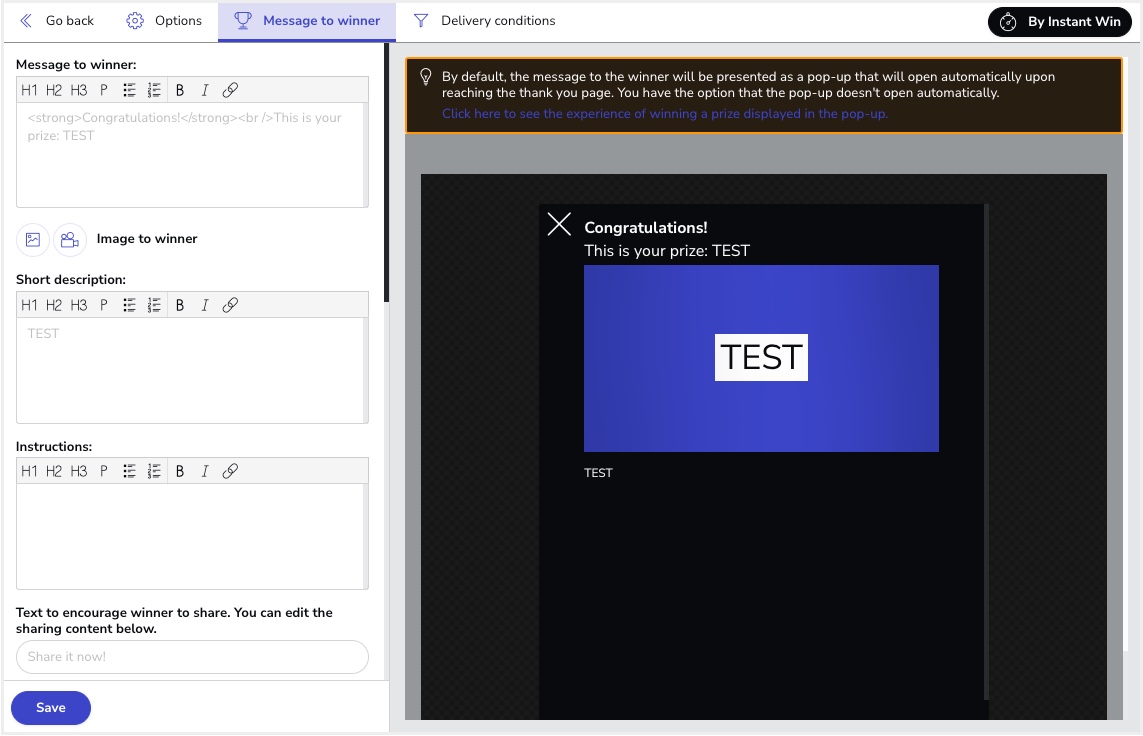Click the trophy icon in Message tab
The height and width of the screenshot is (736, 1143).
pos(243,20)
